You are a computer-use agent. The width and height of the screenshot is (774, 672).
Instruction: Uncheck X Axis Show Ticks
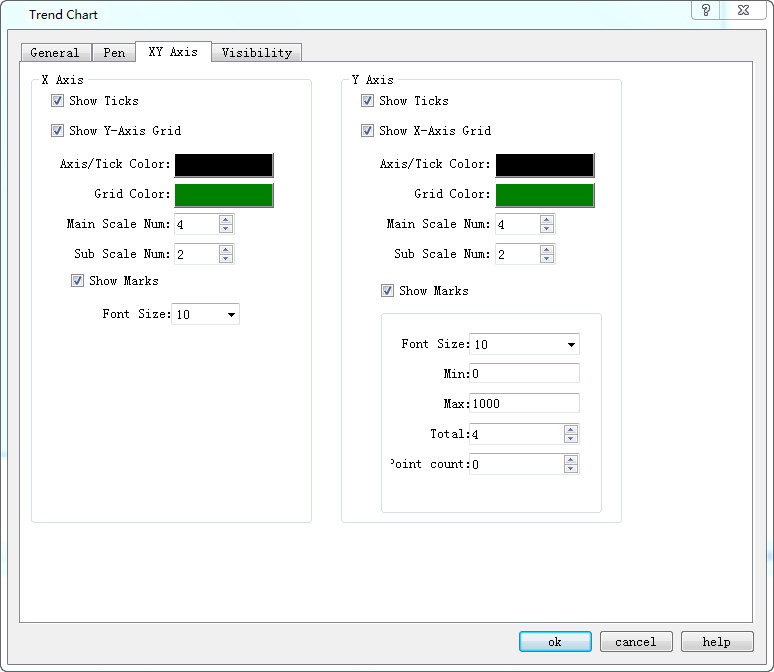[57, 101]
